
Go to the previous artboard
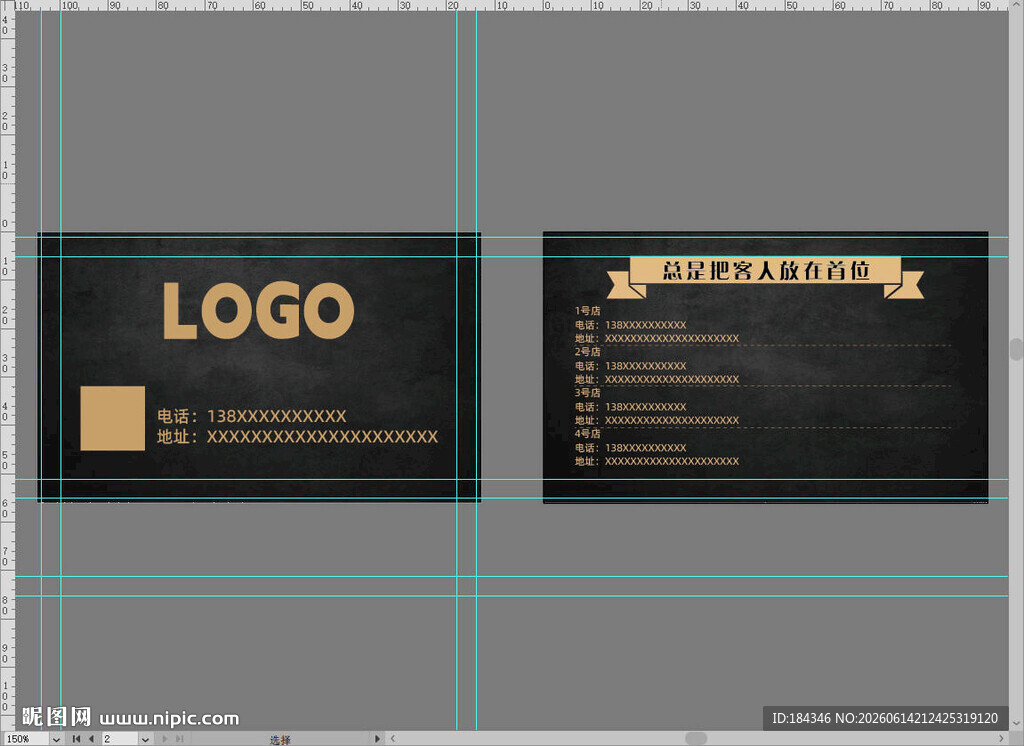point(91,739)
